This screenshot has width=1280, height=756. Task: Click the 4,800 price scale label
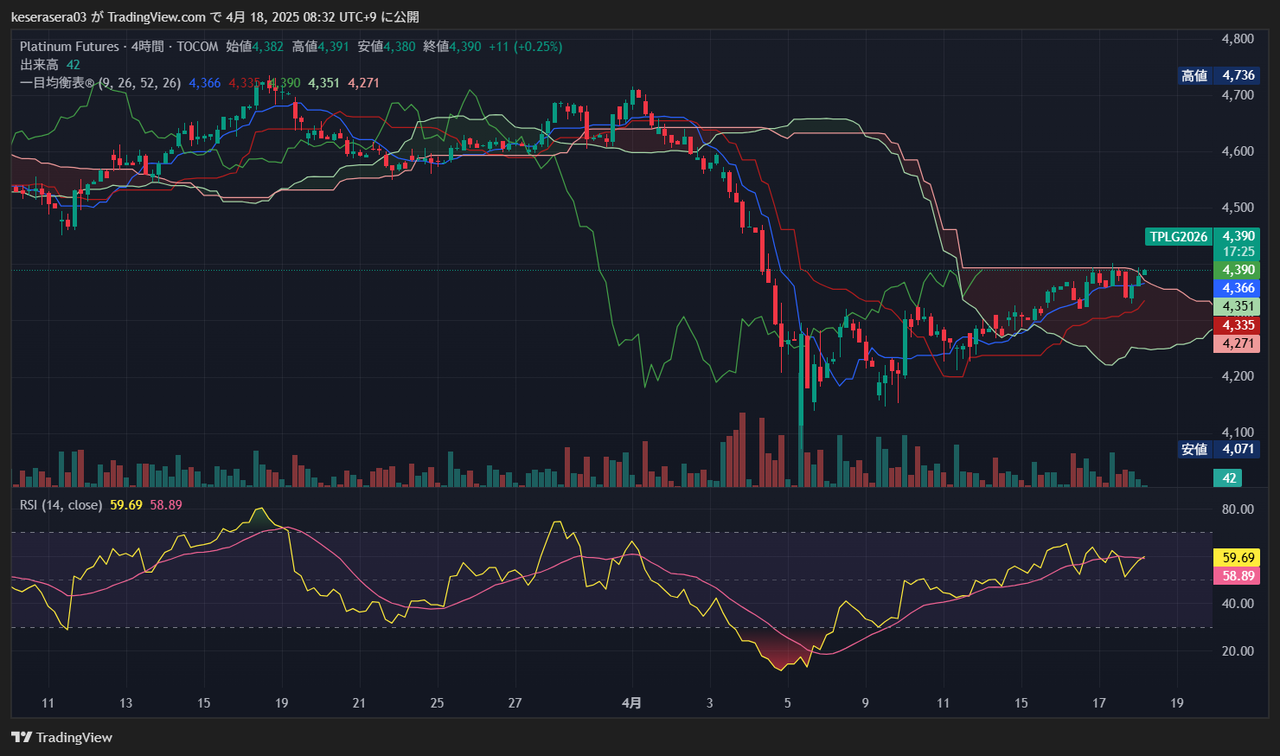tap(1238, 39)
